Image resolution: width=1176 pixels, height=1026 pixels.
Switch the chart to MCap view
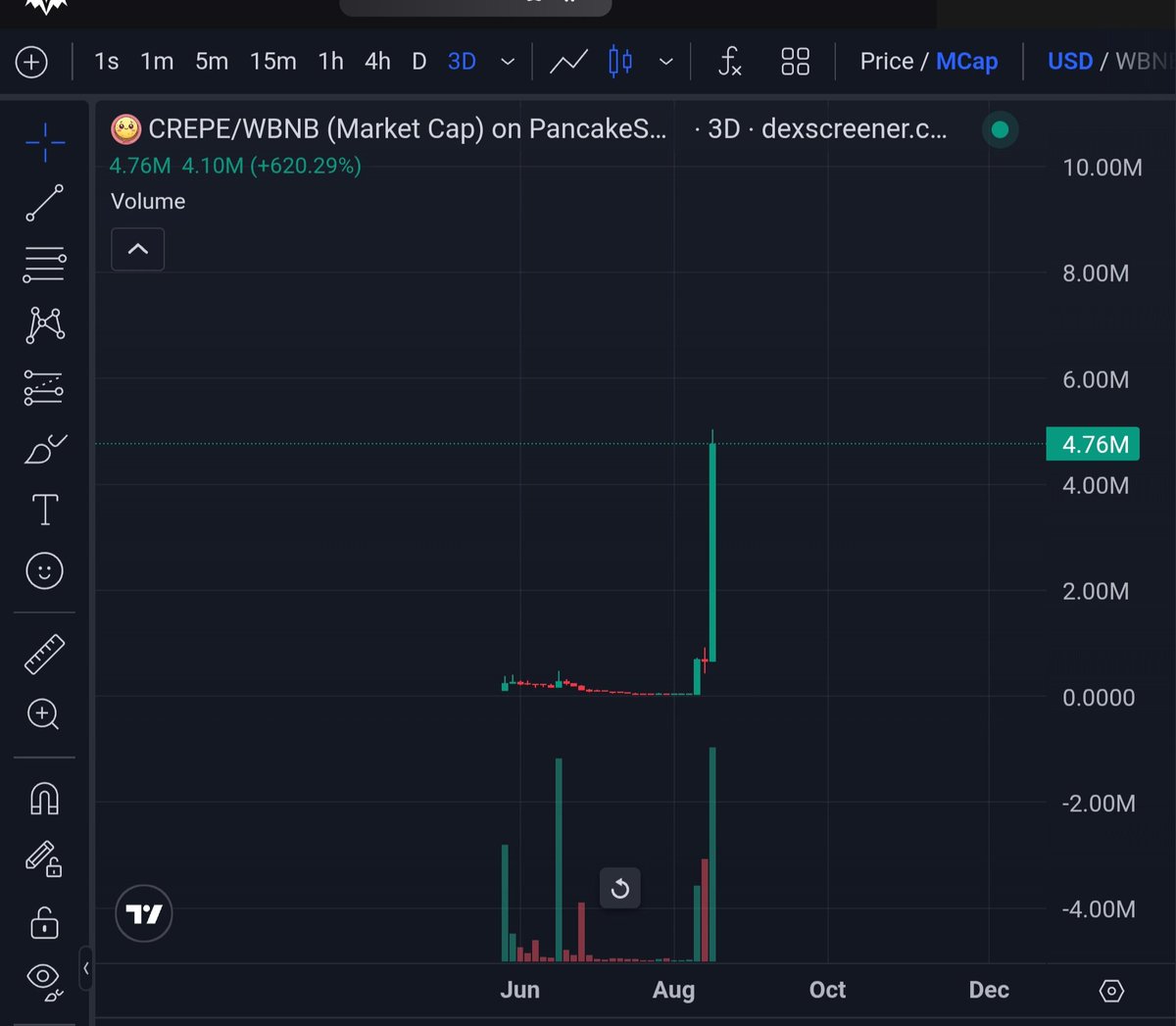[x=967, y=62]
